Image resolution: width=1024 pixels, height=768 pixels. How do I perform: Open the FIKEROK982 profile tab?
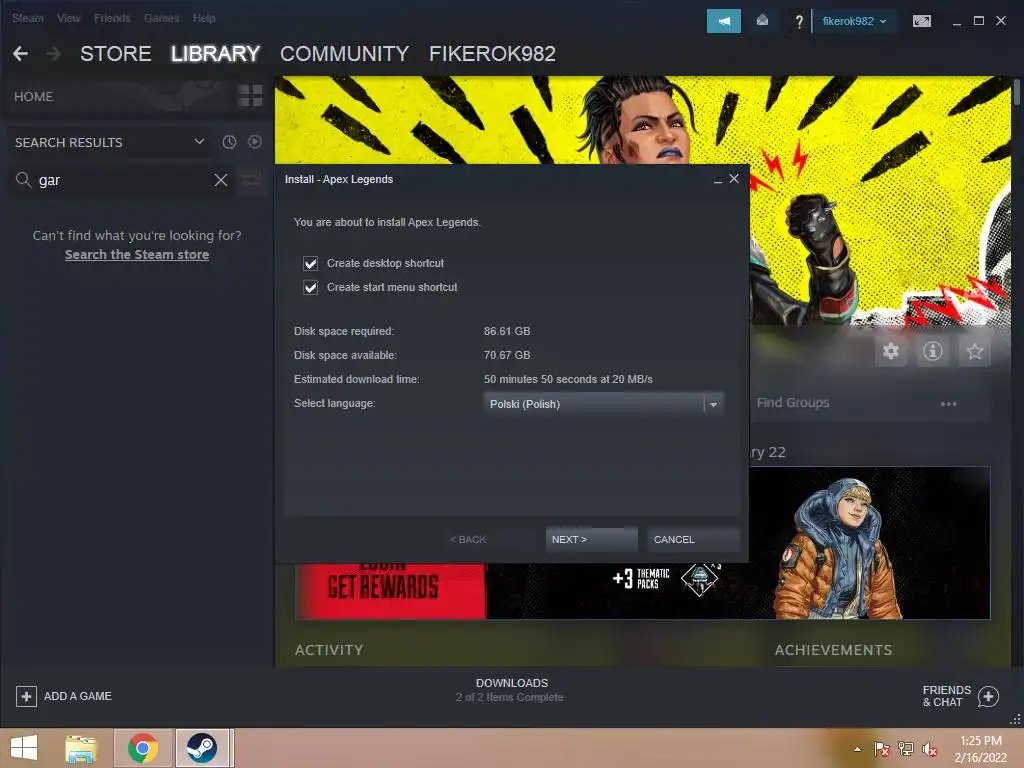pyautogui.click(x=492, y=54)
